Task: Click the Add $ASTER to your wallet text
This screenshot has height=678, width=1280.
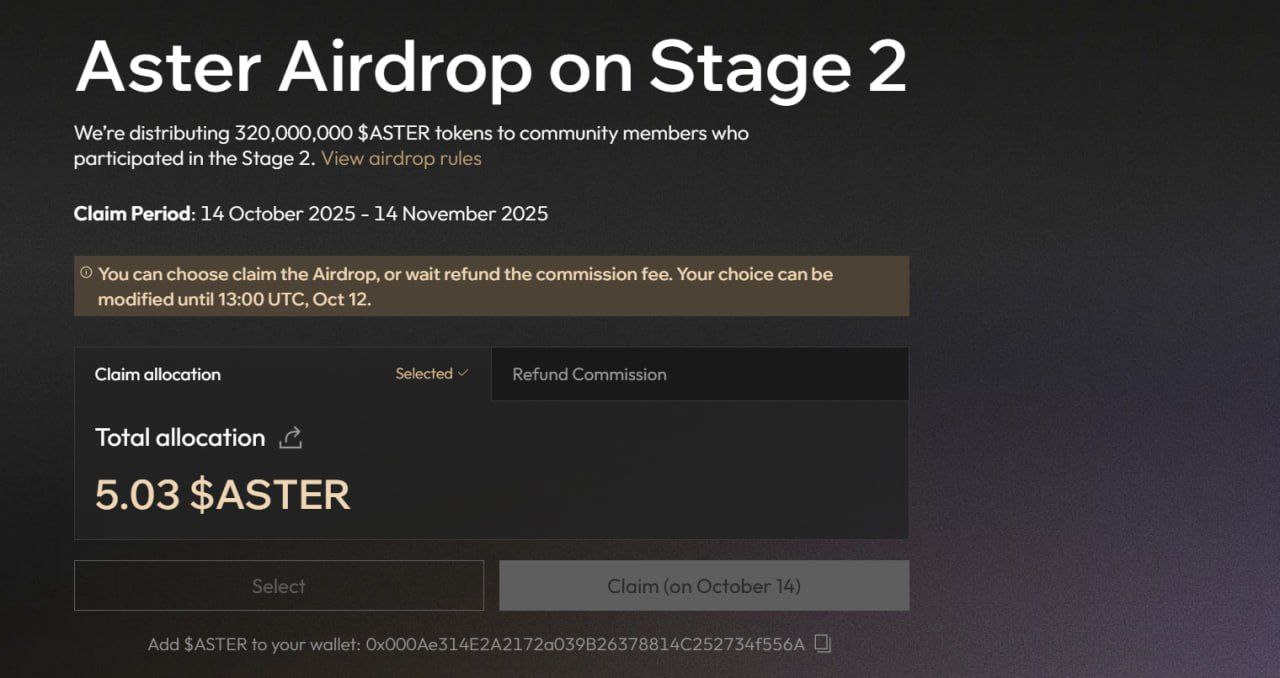Action: pyautogui.click(x=254, y=644)
